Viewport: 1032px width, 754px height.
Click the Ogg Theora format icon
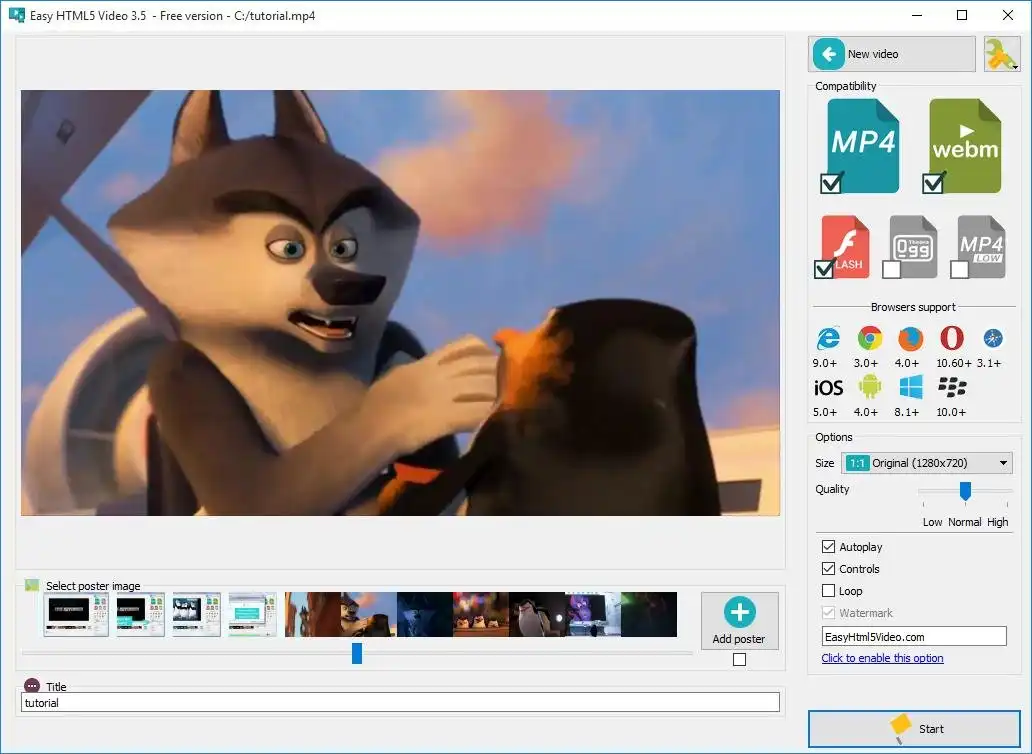[914, 246]
